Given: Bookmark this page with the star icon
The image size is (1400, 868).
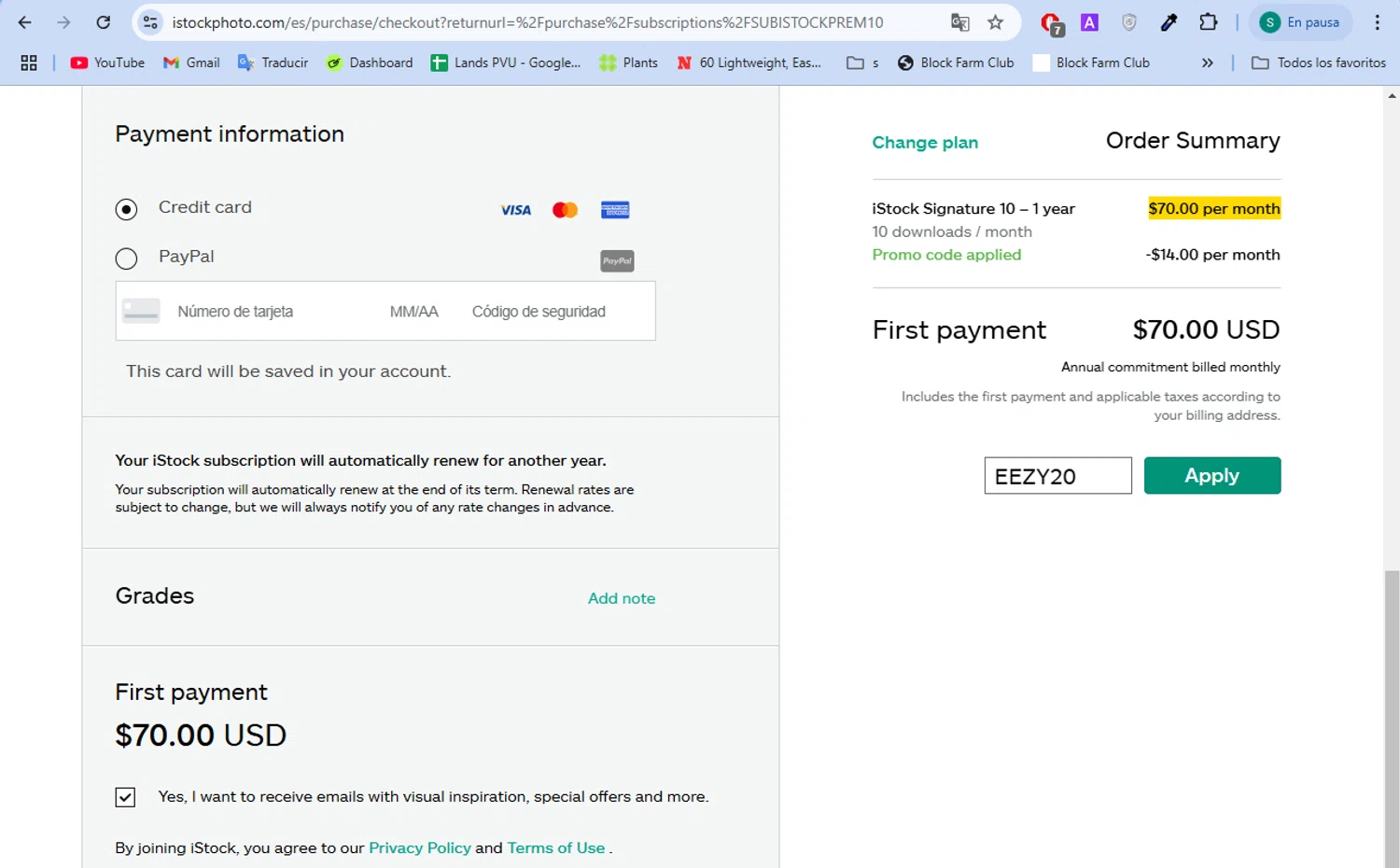Looking at the screenshot, I should click(x=996, y=22).
